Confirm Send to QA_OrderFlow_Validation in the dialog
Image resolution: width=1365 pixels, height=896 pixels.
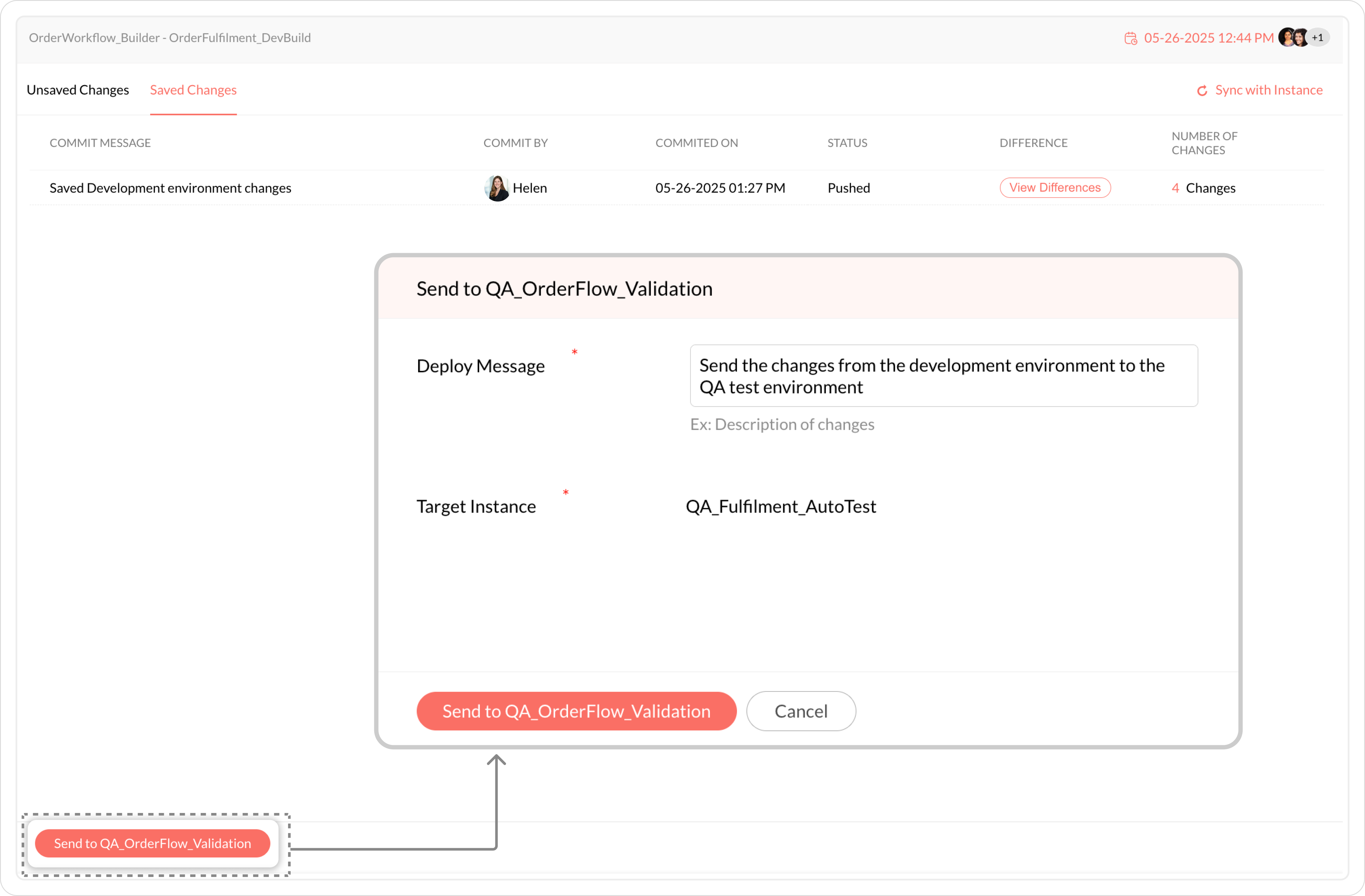pyautogui.click(x=576, y=711)
